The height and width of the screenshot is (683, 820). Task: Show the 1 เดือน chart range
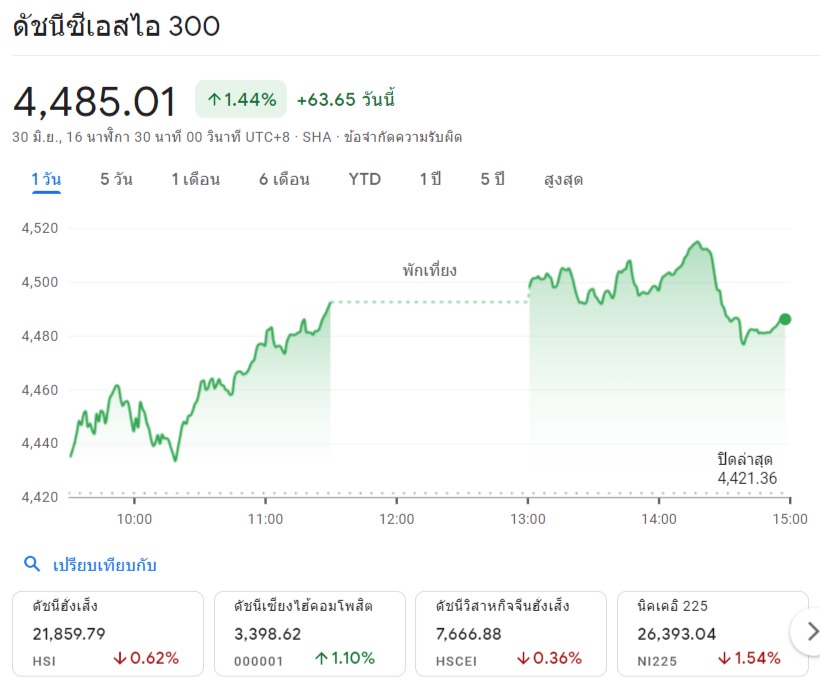pyautogui.click(x=195, y=180)
